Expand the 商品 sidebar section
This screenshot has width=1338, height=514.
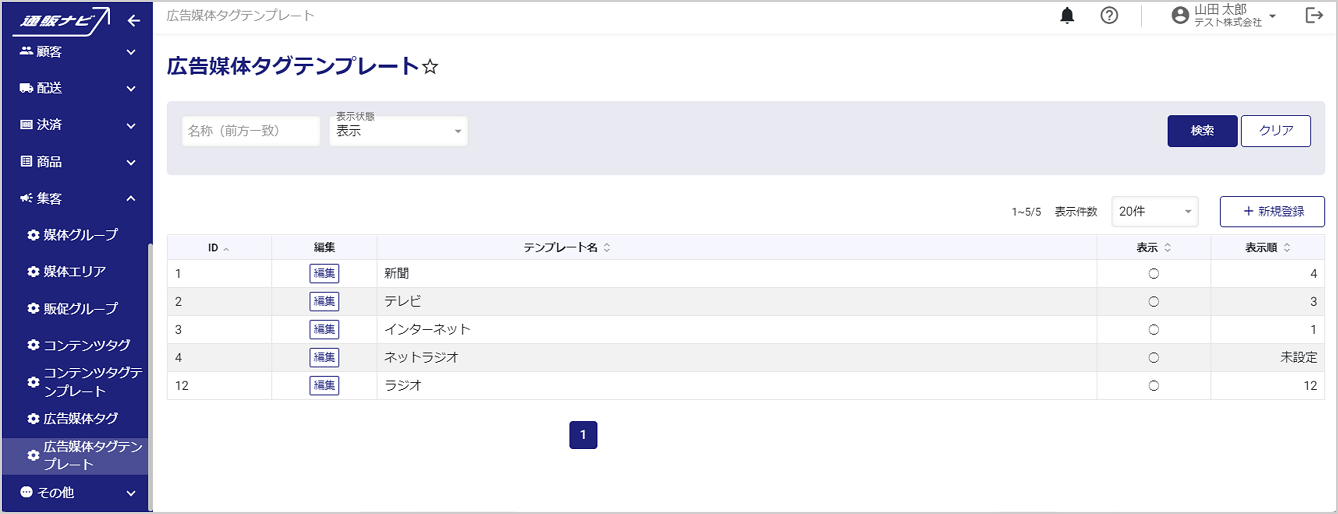[75, 162]
